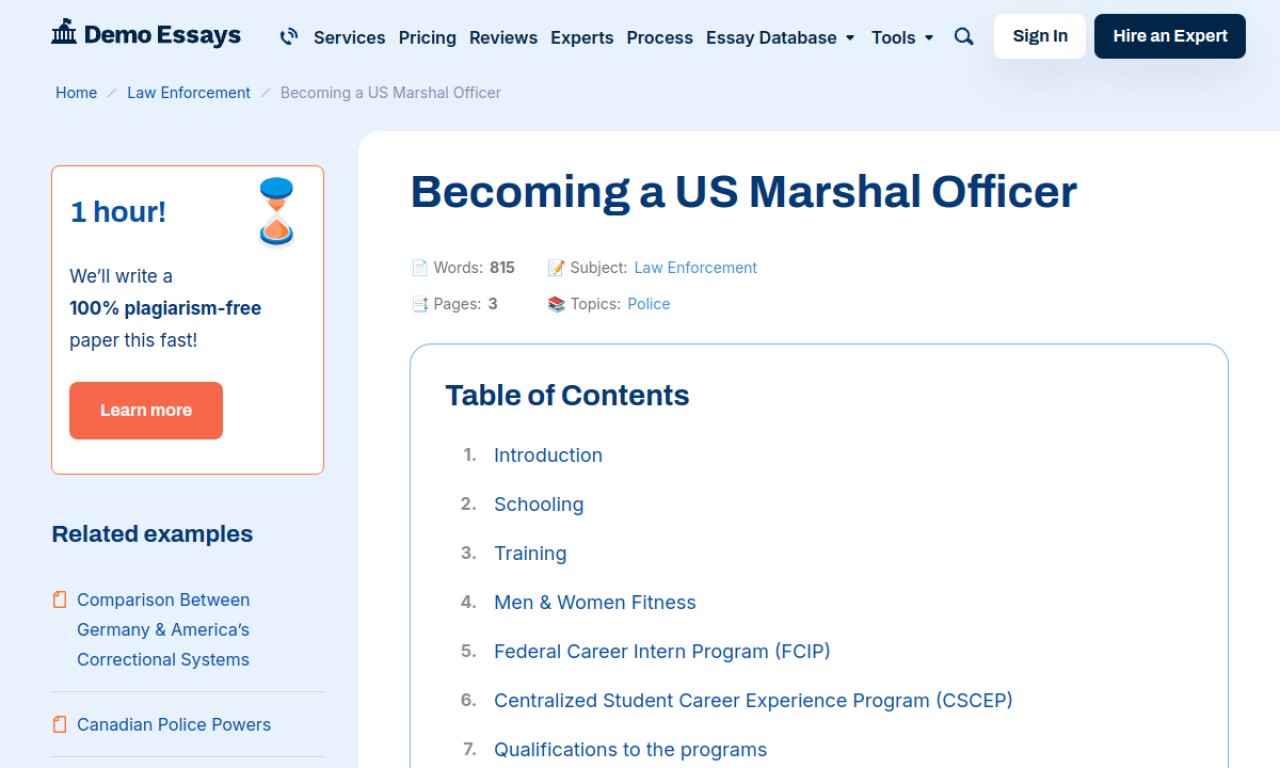The image size is (1280, 768).
Task: Open the Pricing page
Action: coord(427,37)
